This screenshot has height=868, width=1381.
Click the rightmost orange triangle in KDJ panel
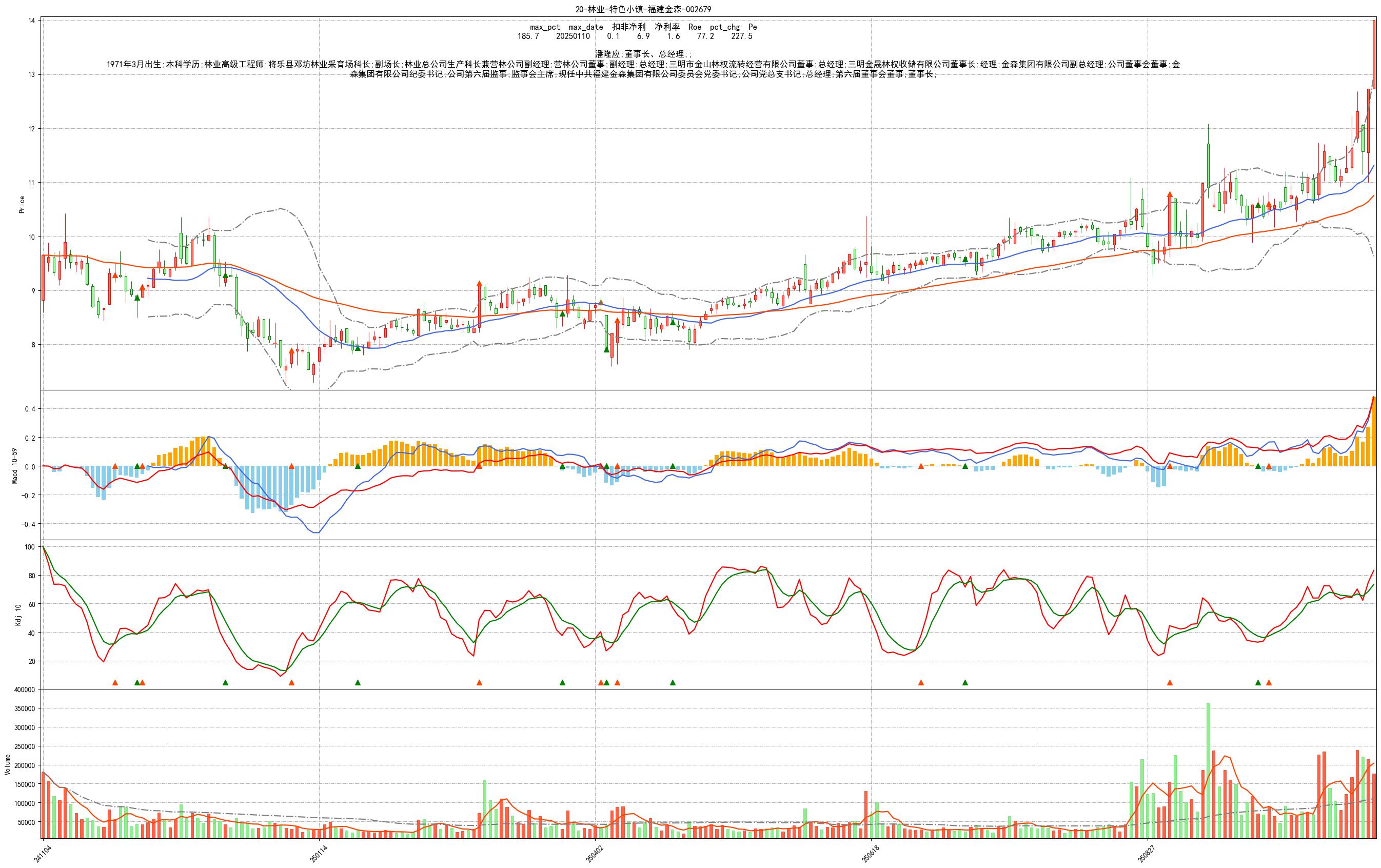click(x=1269, y=683)
